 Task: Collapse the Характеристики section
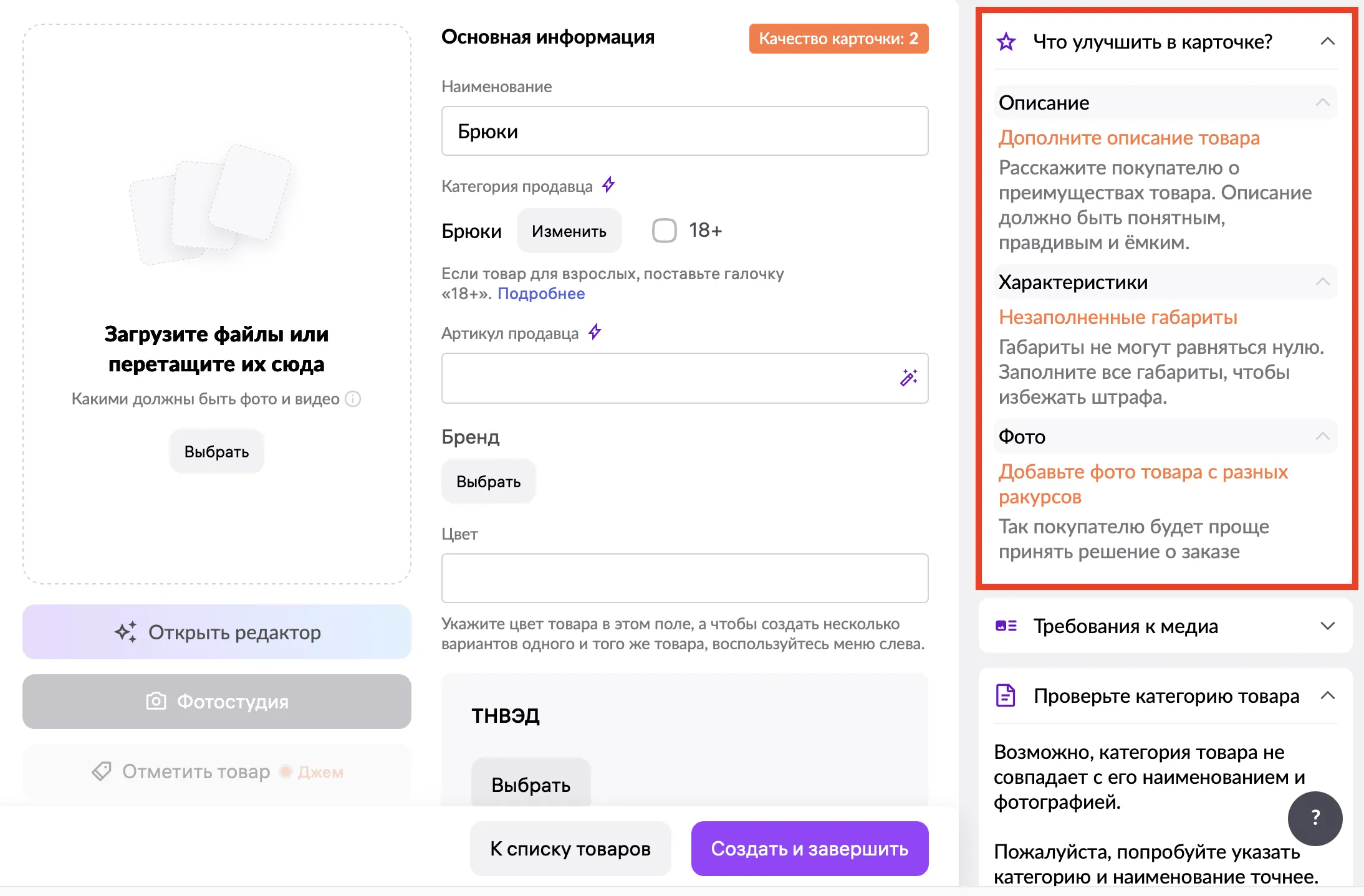1324,282
